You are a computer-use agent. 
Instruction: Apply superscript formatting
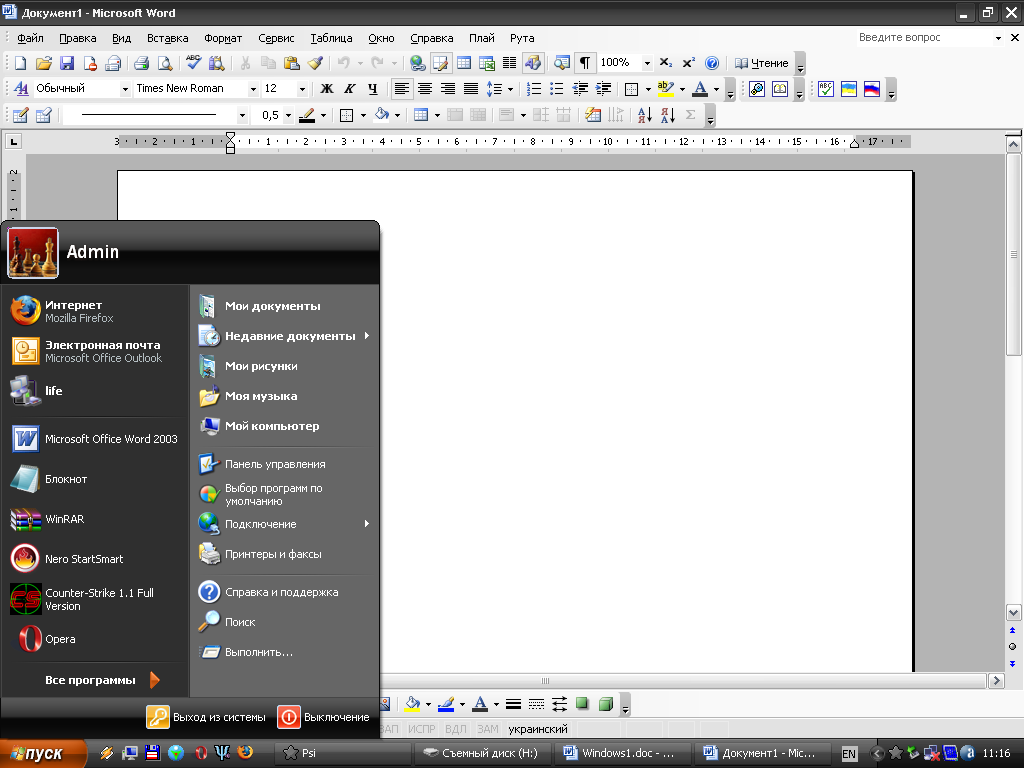pos(688,63)
